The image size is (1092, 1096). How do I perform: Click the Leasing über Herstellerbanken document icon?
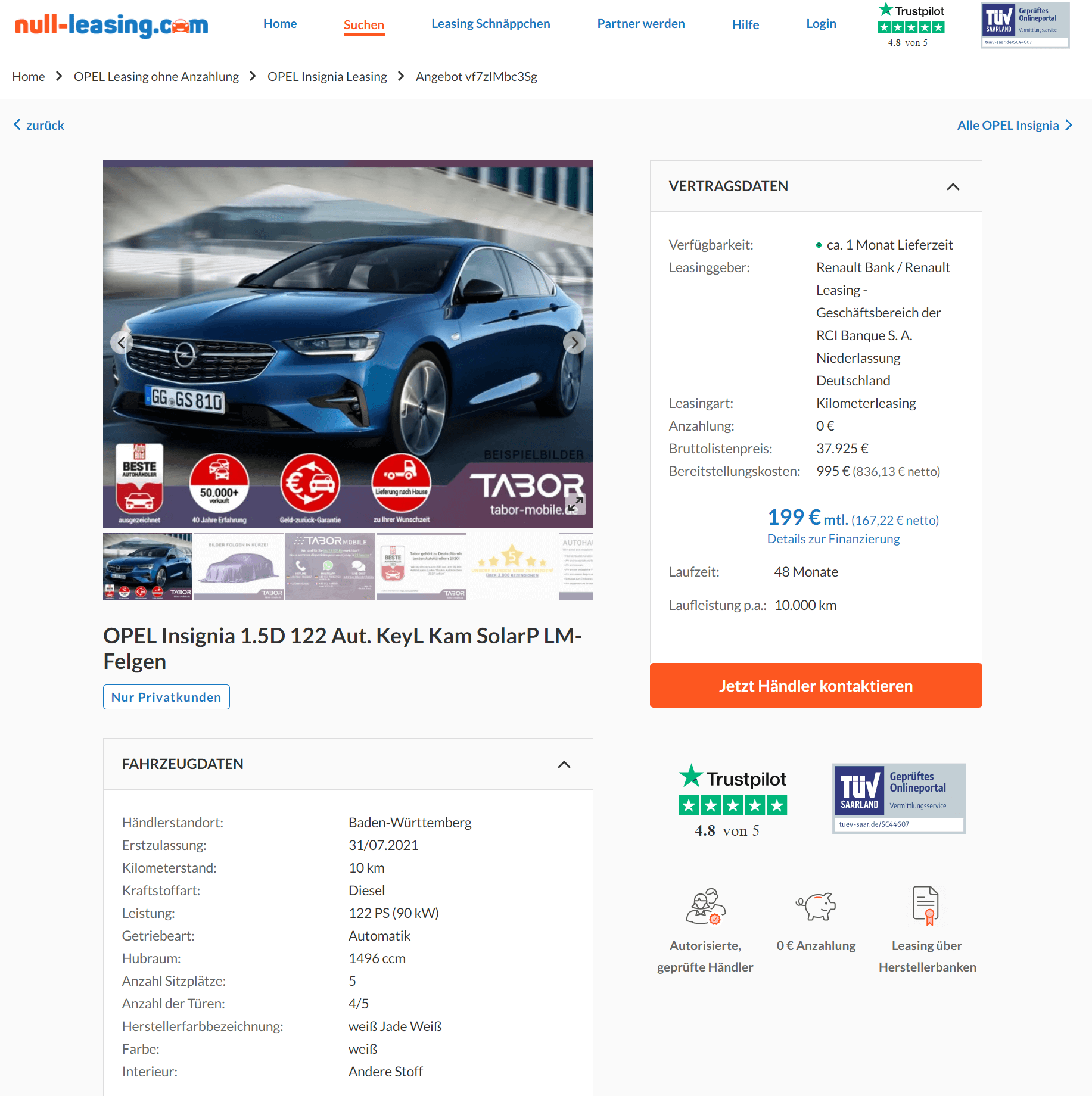(x=926, y=906)
